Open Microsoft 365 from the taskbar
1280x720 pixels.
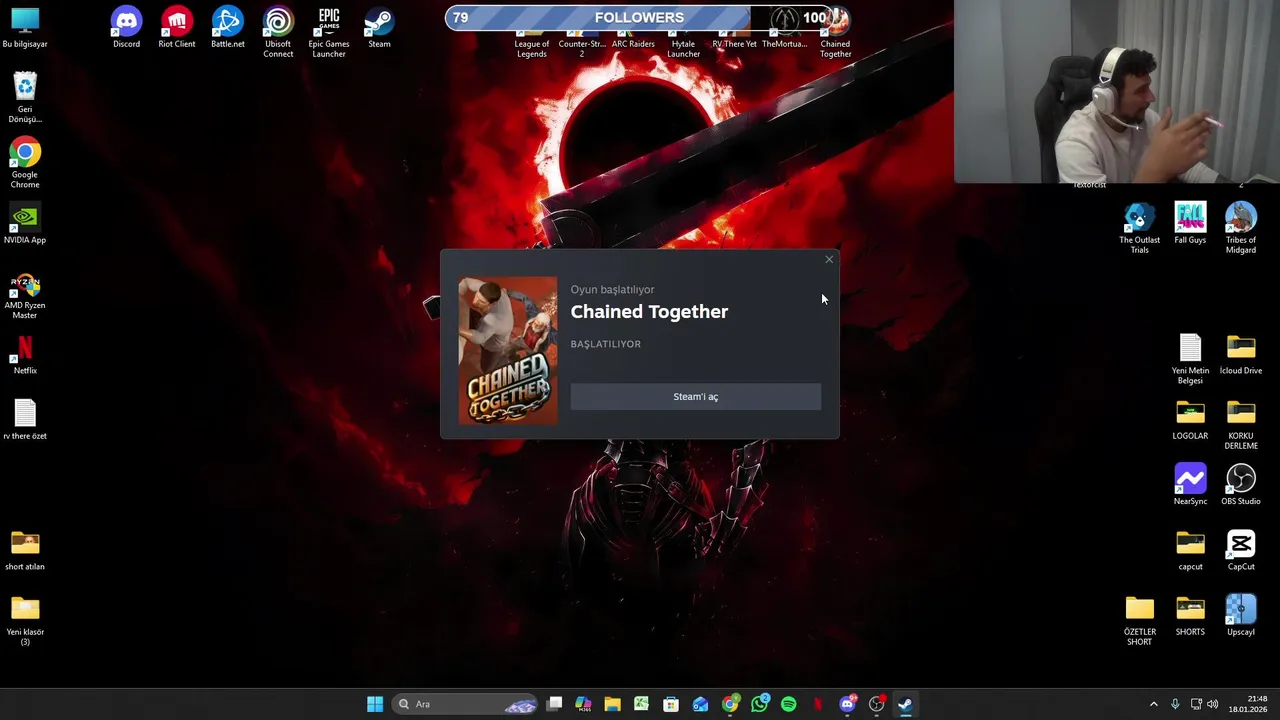584,704
